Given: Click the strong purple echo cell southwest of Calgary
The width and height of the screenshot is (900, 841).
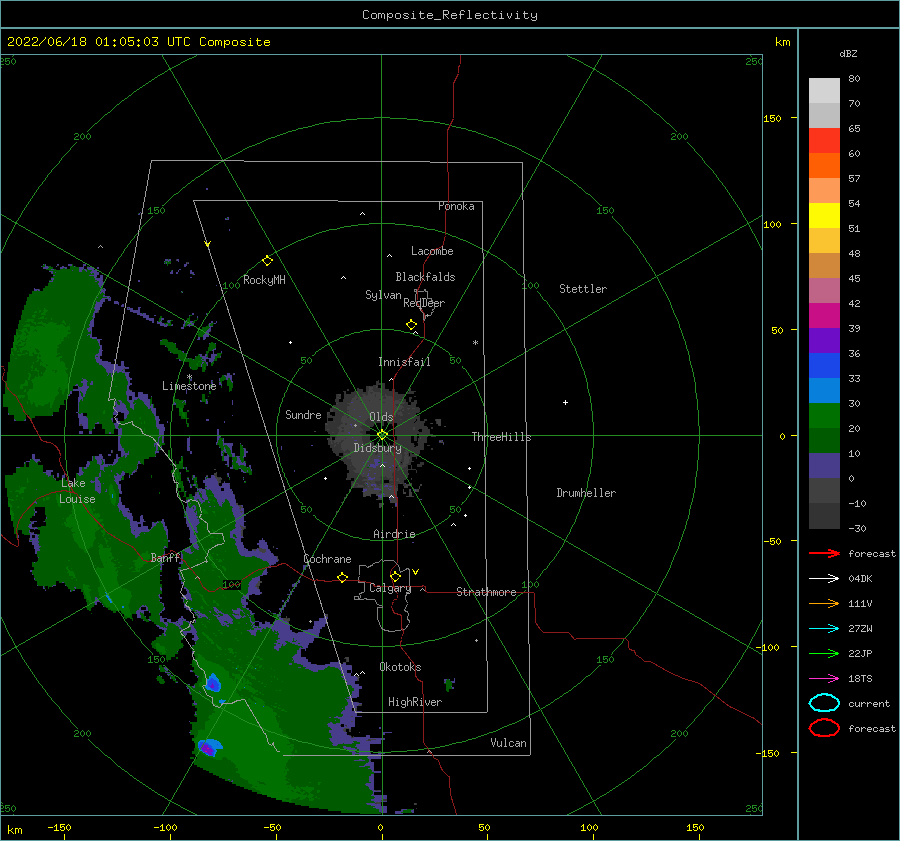Looking at the screenshot, I should tap(208, 749).
